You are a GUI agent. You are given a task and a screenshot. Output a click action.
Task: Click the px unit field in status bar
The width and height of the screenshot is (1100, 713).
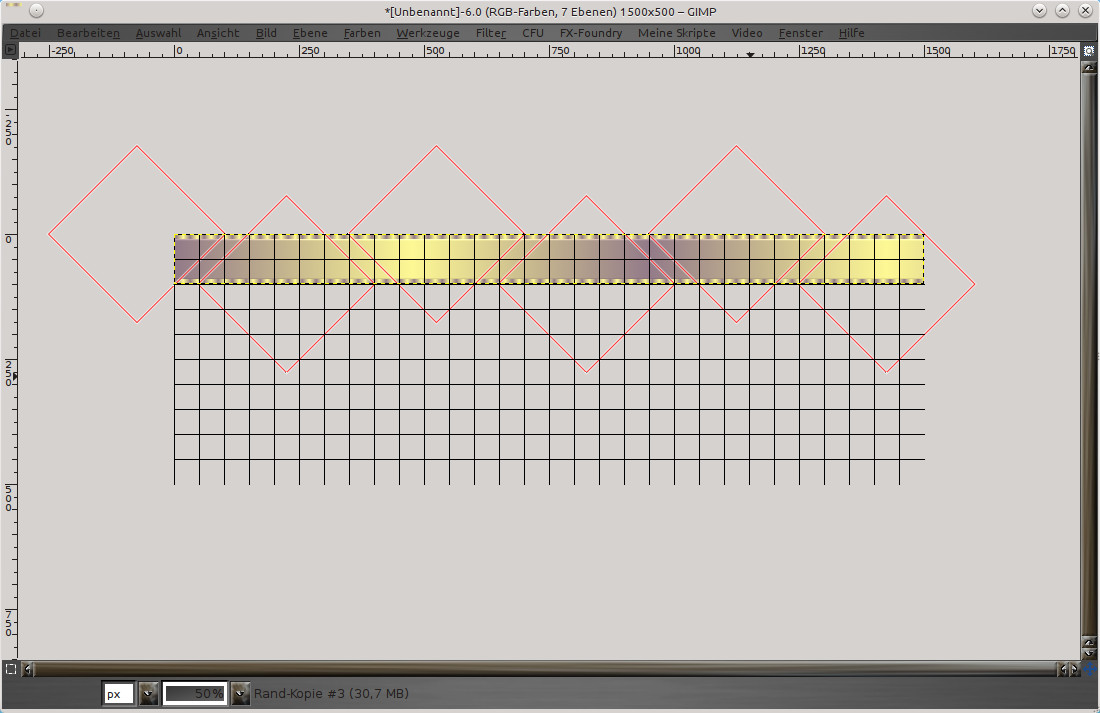117,693
